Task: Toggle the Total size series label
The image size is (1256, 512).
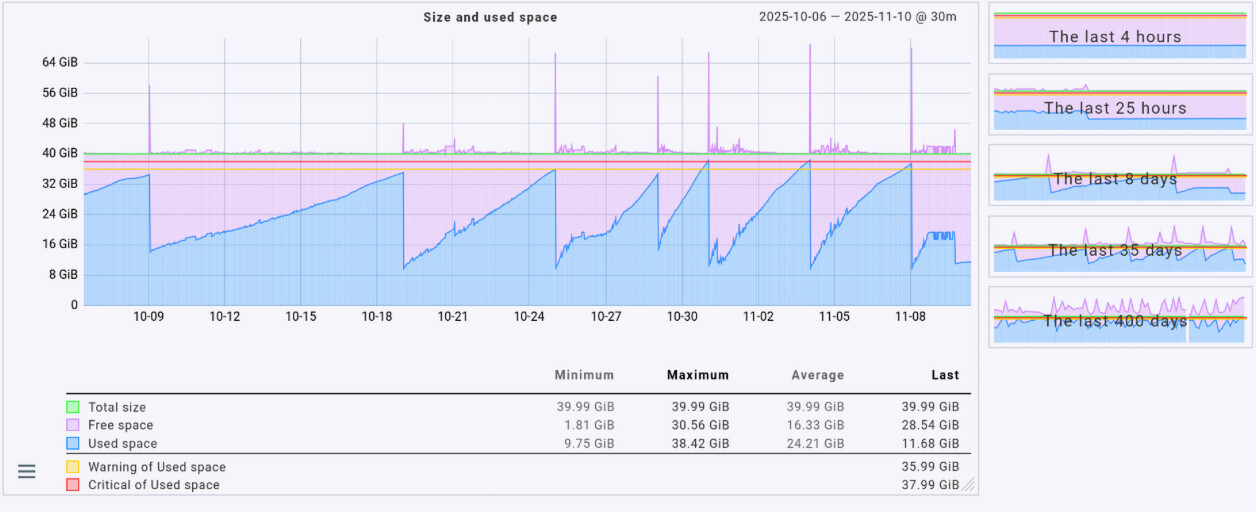Action: 117,407
